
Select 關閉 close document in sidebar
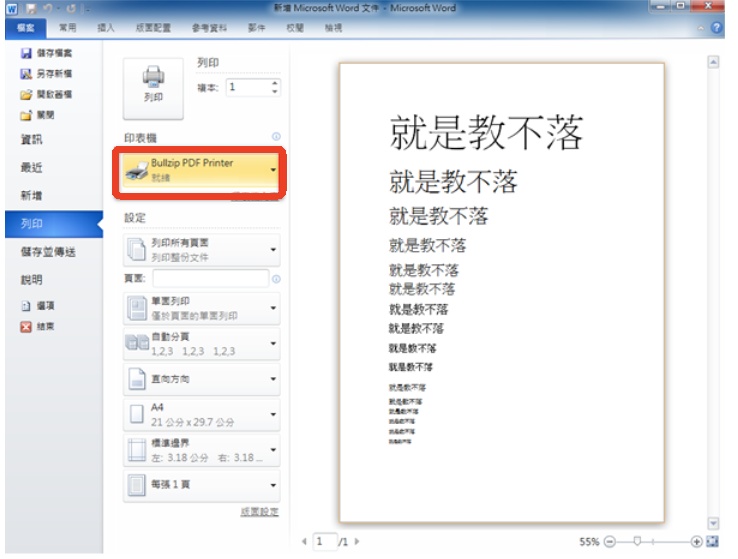click(37, 115)
